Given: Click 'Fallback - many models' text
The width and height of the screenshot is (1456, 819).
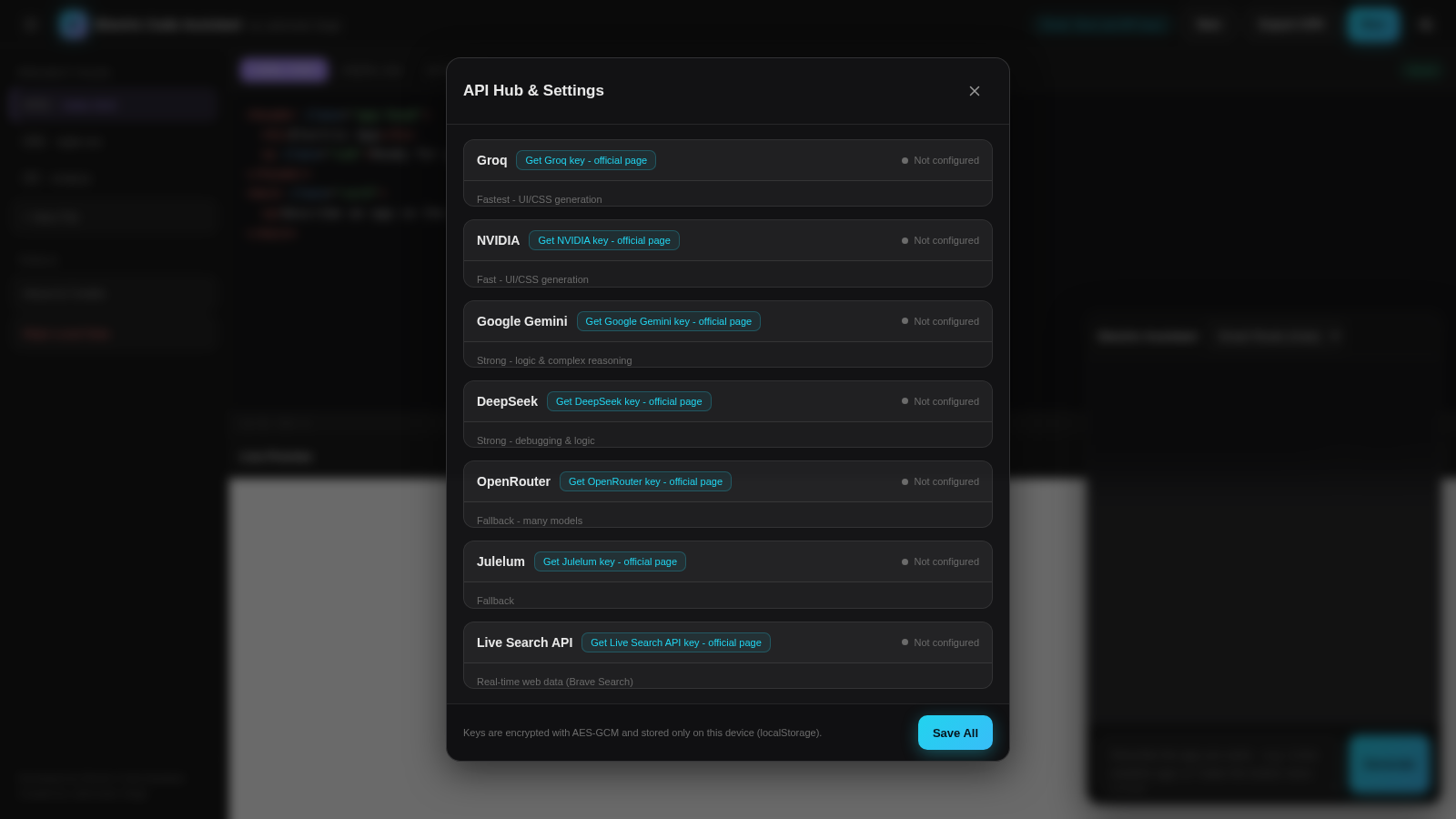Looking at the screenshot, I should click(x=530, y=521).
